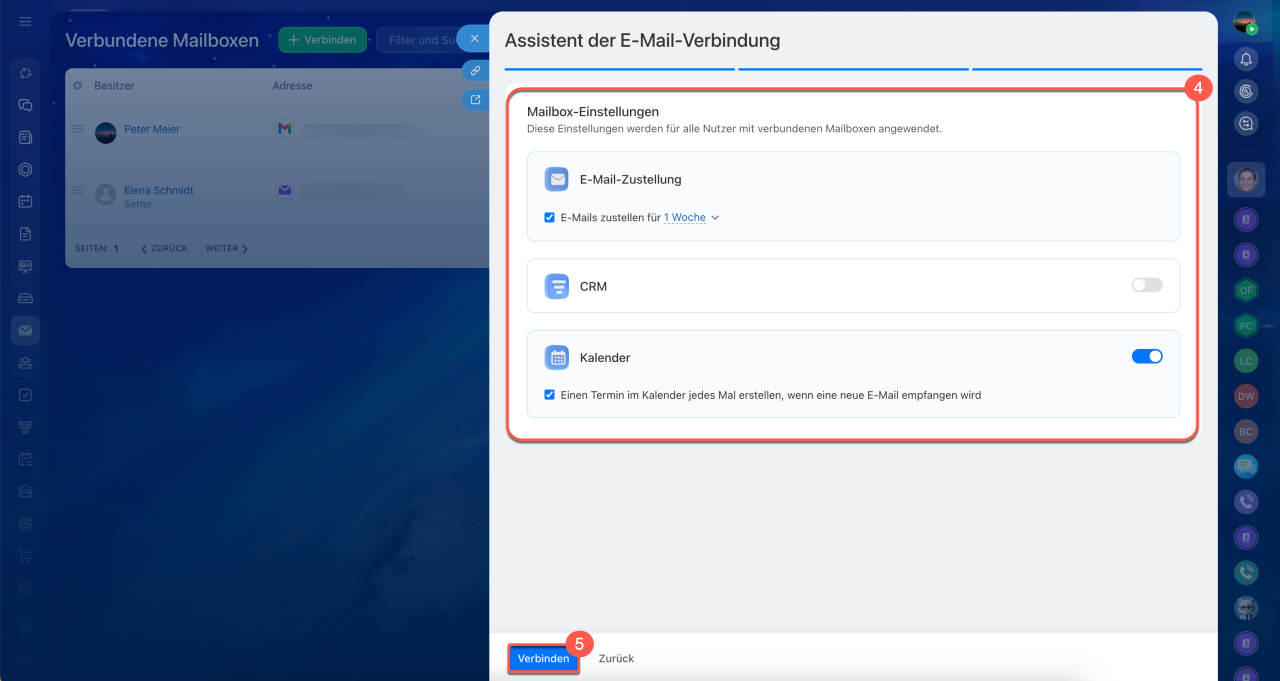This screenshot has height=681, width=1280.
Task: Open the webmail envelope sidebar icon
Action: 26,330
